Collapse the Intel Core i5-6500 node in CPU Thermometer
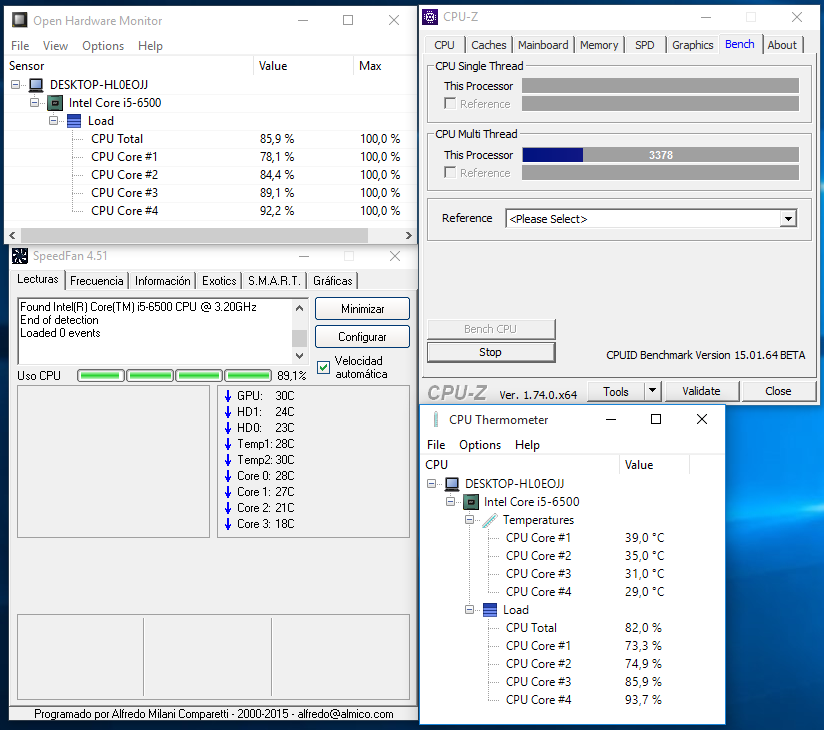 (x=450, y=501)
